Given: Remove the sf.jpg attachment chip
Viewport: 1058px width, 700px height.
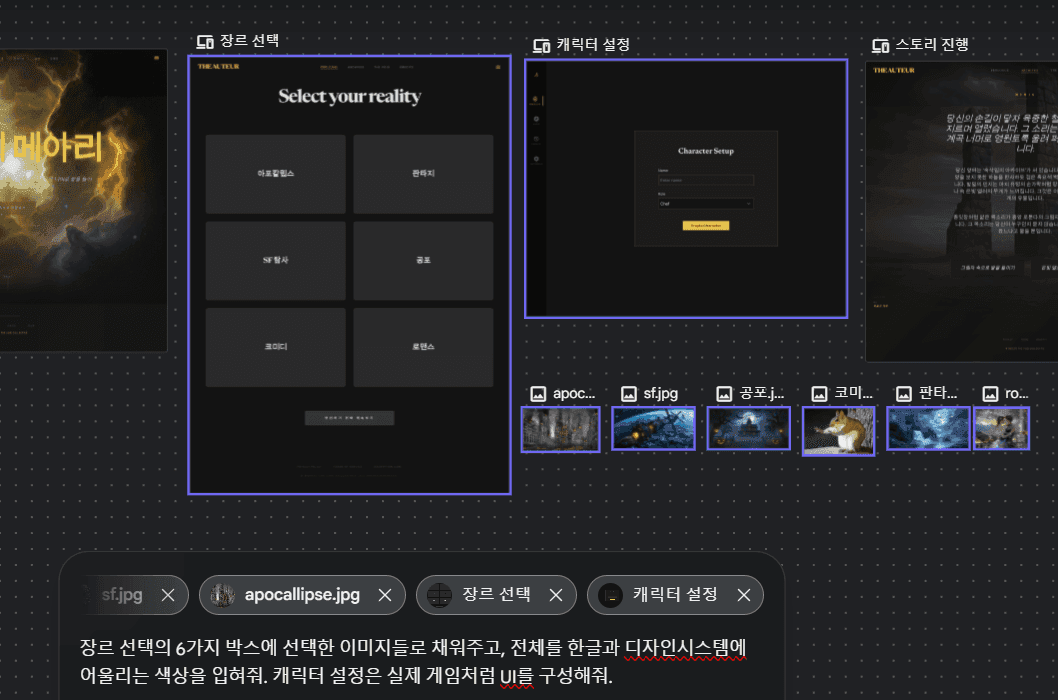Looking at the screenshot, I should click(x=168, y=595).
